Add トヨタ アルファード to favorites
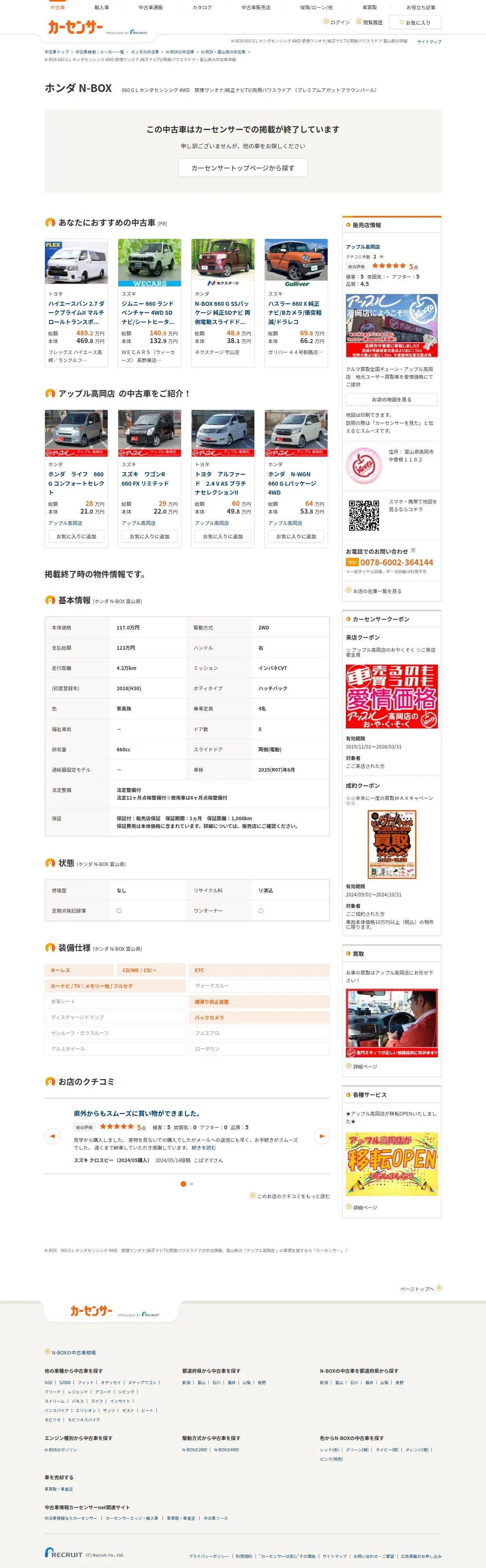 223,536
